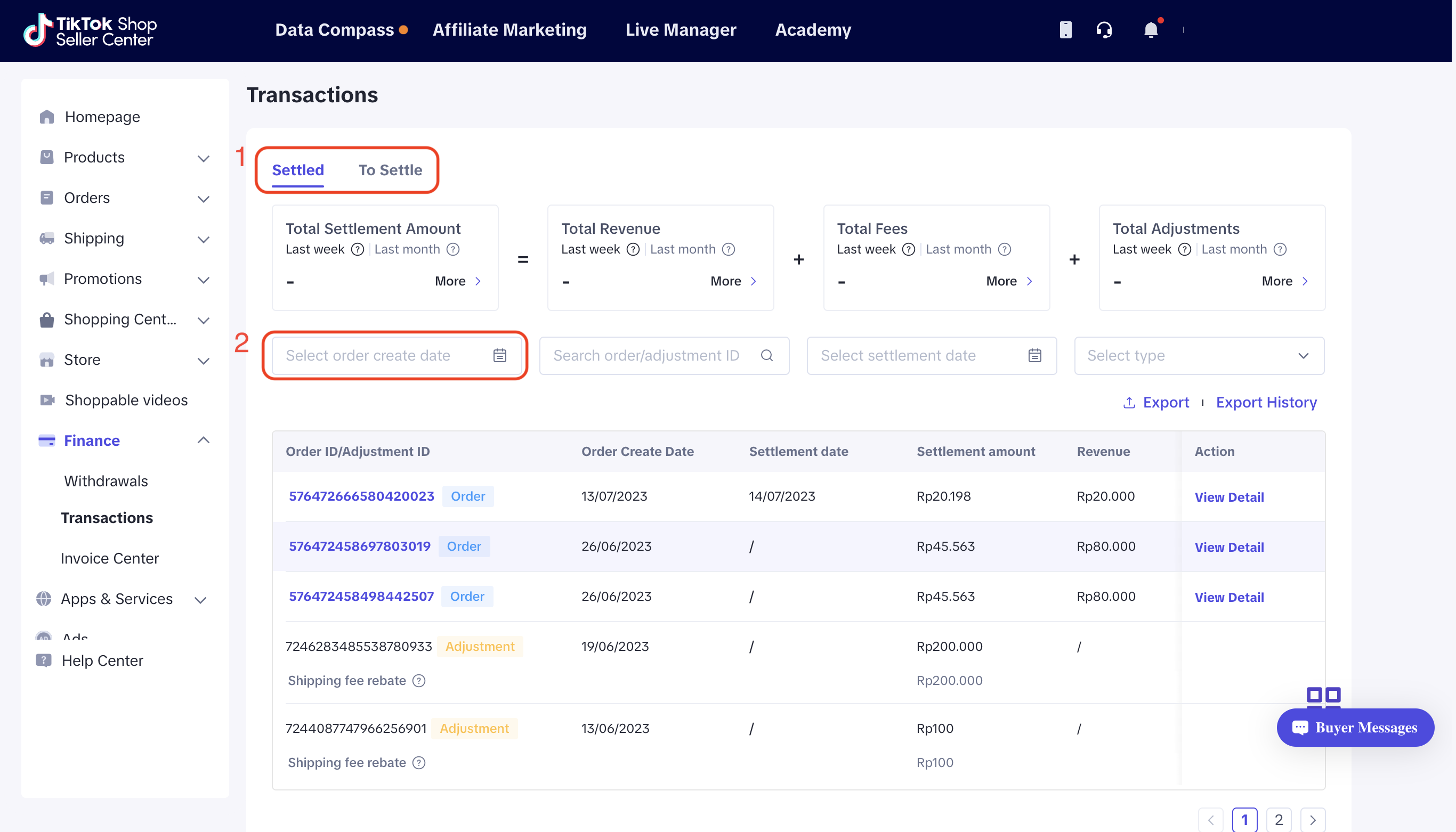Click the mobile phone icon in the header
Screen dimensions: 1456x832
point(1065,30)
